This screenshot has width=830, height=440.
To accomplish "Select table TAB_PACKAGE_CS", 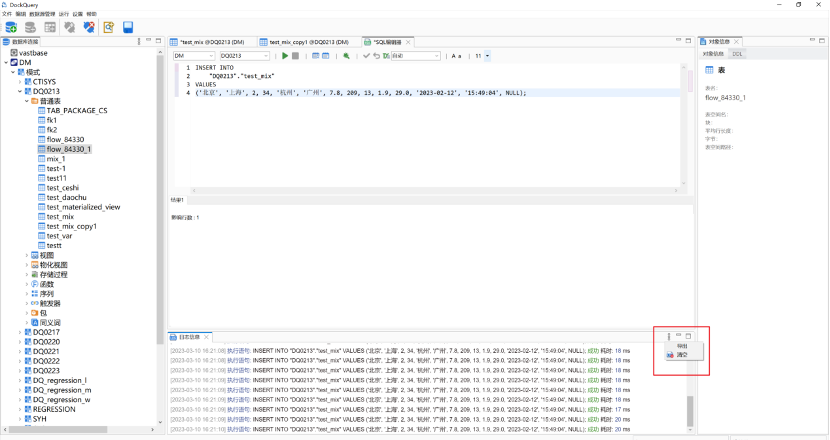I will (x=77, y=111).
